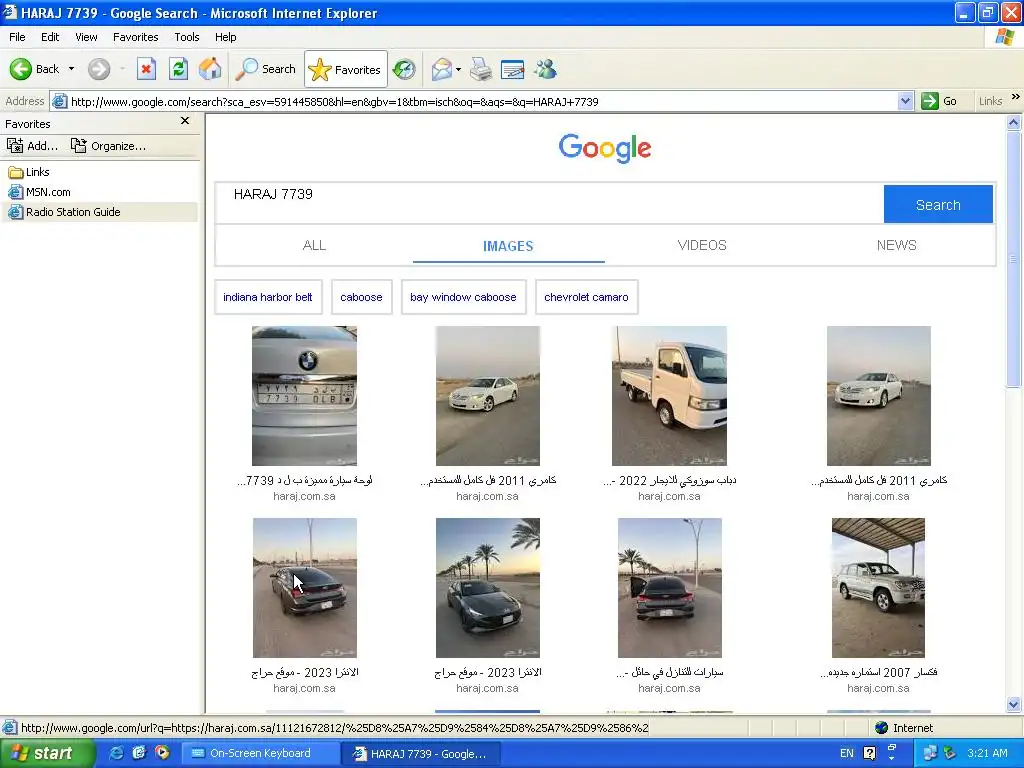Click the indiana harbor belt suggestion

coord(268,297)
